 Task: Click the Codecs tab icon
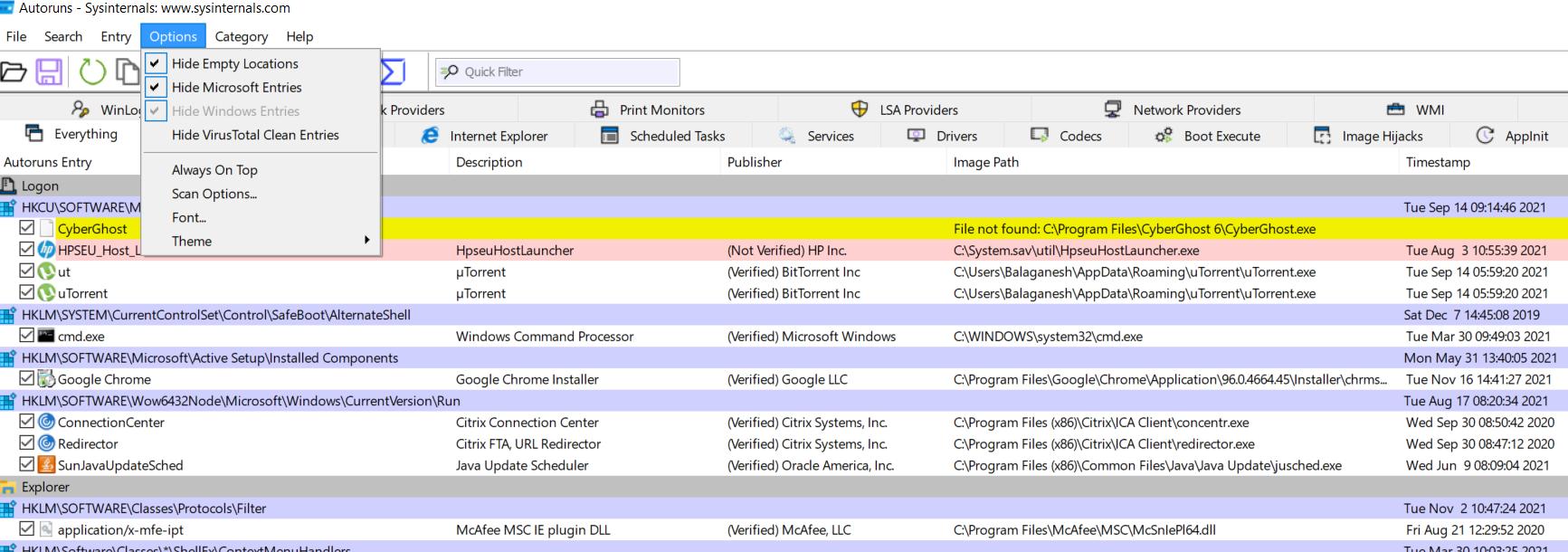(x=1040, y=136)
